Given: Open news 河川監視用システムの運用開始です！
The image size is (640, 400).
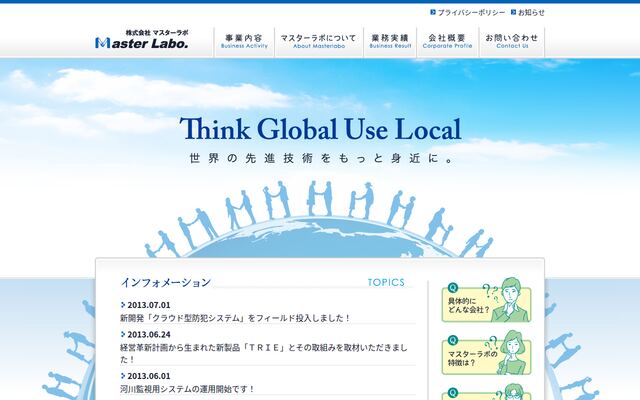Looking at the screenshot, I should (187, 389).
